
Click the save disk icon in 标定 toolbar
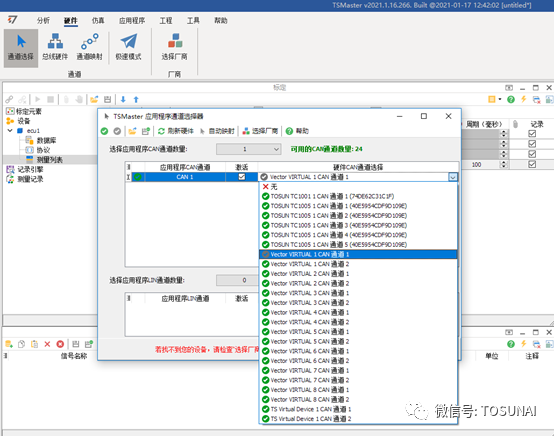pyautogui.click(x=108, y=100)
